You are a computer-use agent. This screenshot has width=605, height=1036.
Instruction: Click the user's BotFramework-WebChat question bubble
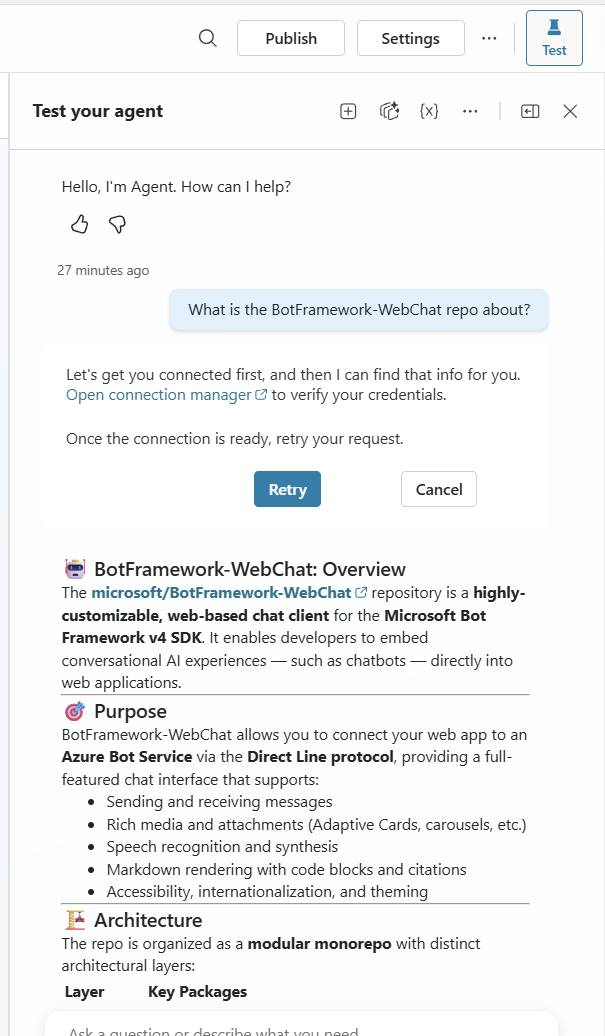point(359,310)
